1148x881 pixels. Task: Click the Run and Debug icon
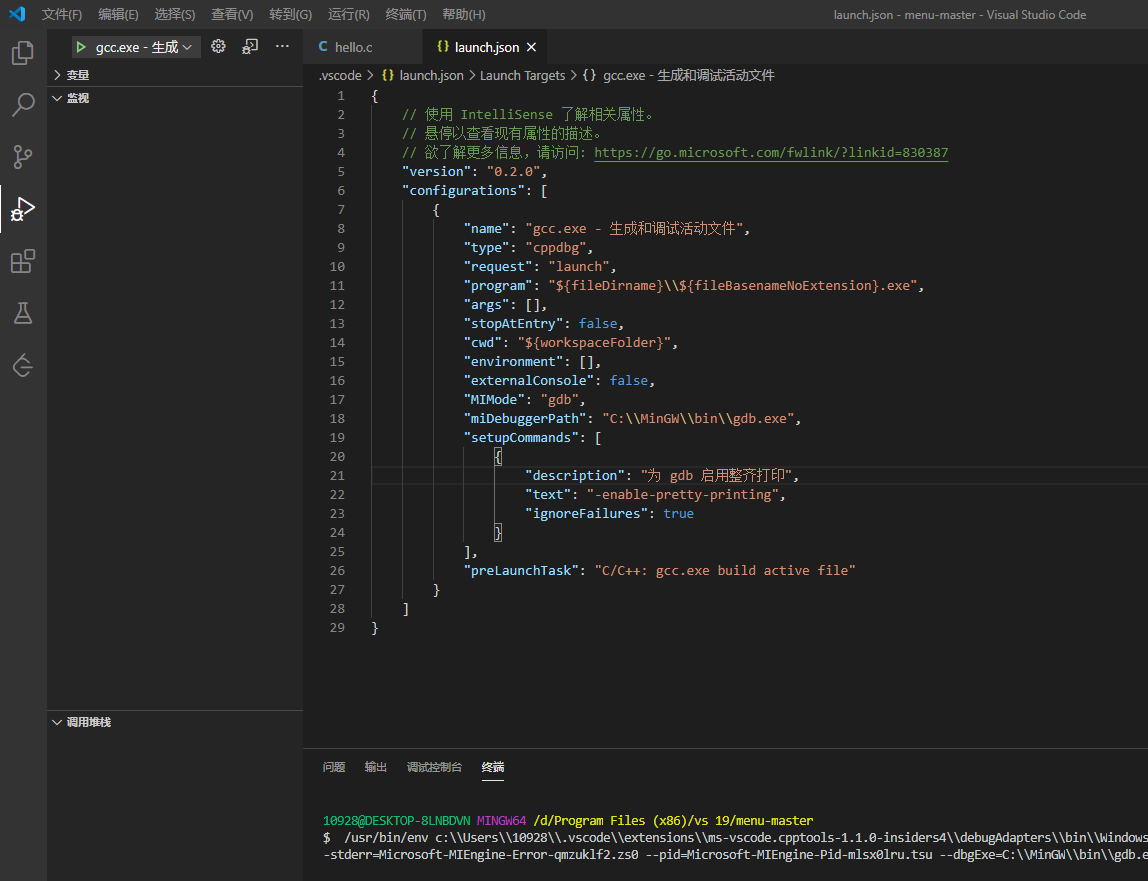[x=23, y=209]
